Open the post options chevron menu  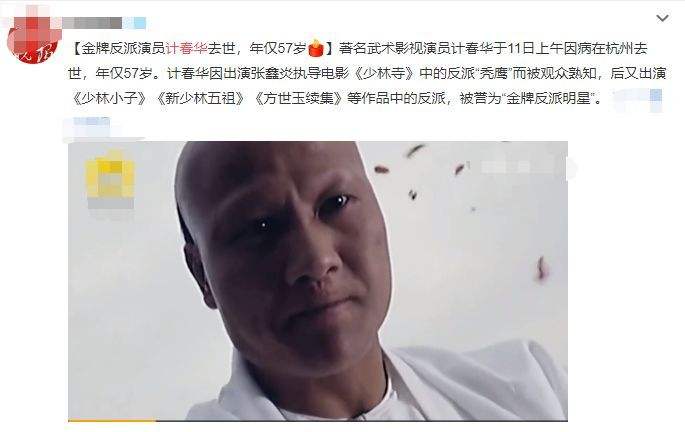662,18
